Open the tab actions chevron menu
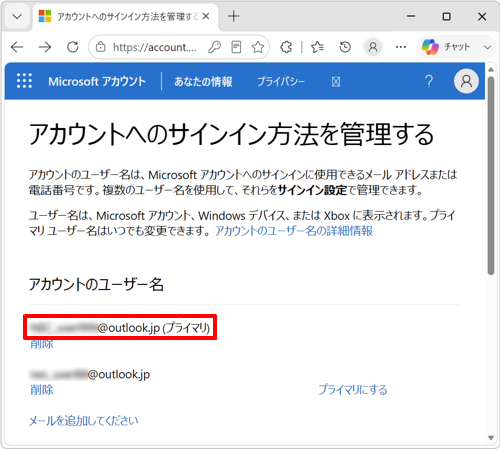 tap(17, 16)
